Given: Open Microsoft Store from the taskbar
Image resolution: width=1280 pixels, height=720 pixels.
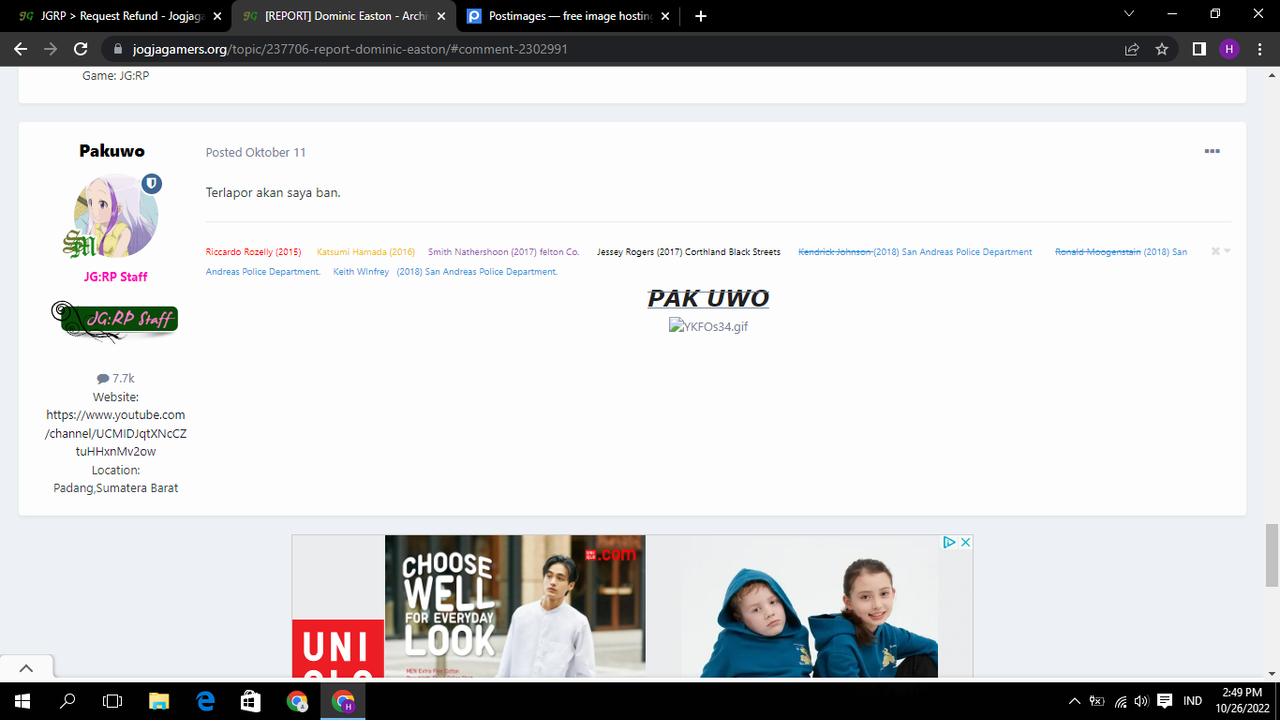Looking at the screenshot, I should click(x=251, y=701).
